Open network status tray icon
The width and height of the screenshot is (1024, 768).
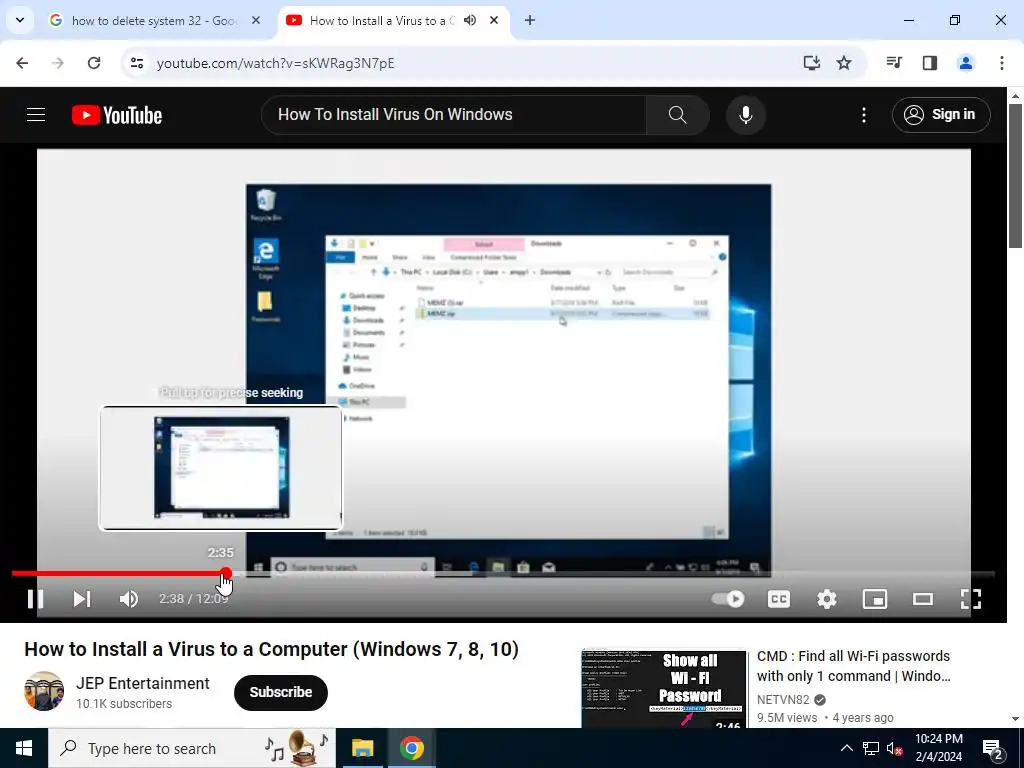click(871, 748)
